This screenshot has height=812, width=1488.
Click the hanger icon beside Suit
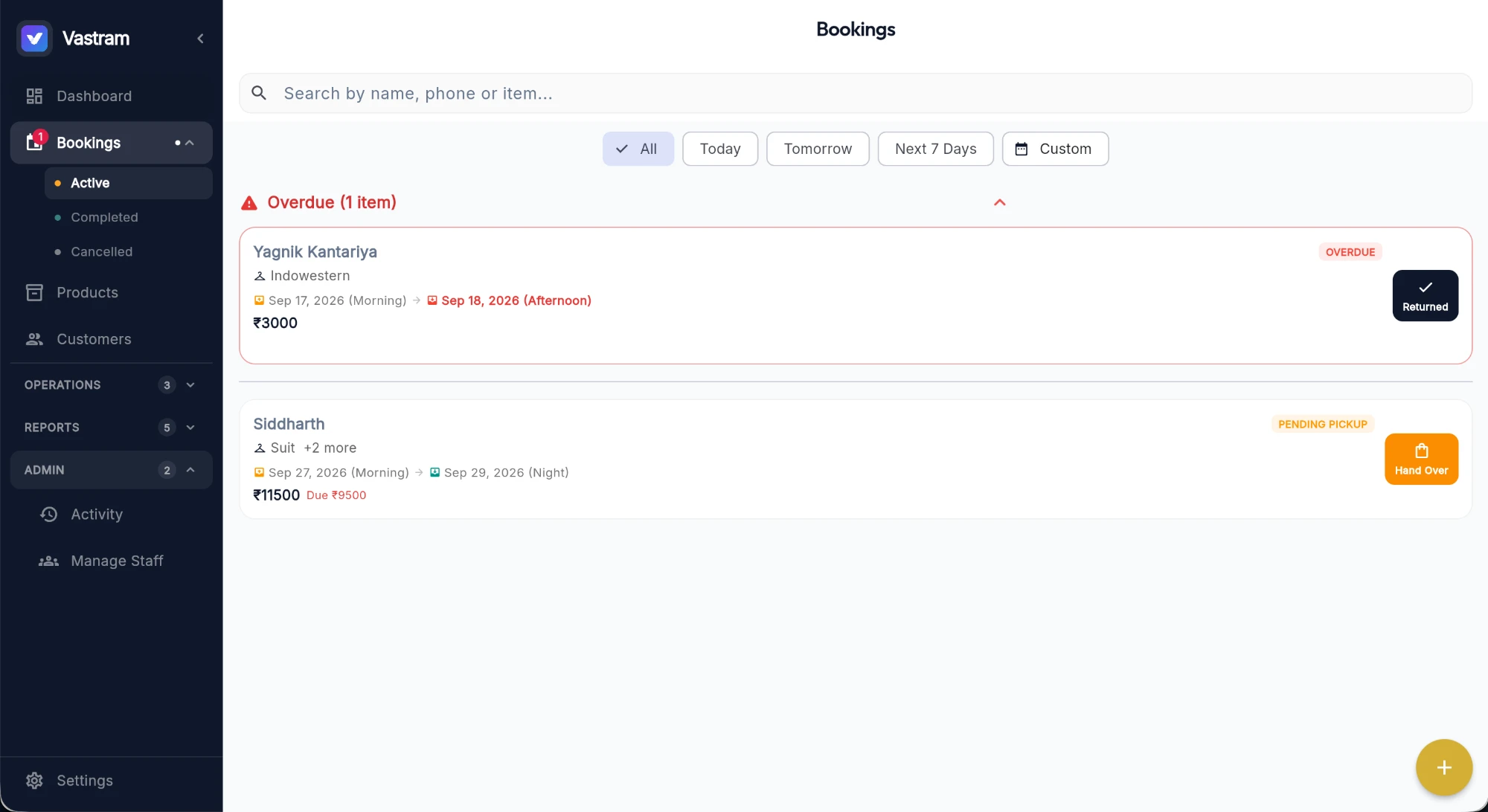click(x=260, y=448)
